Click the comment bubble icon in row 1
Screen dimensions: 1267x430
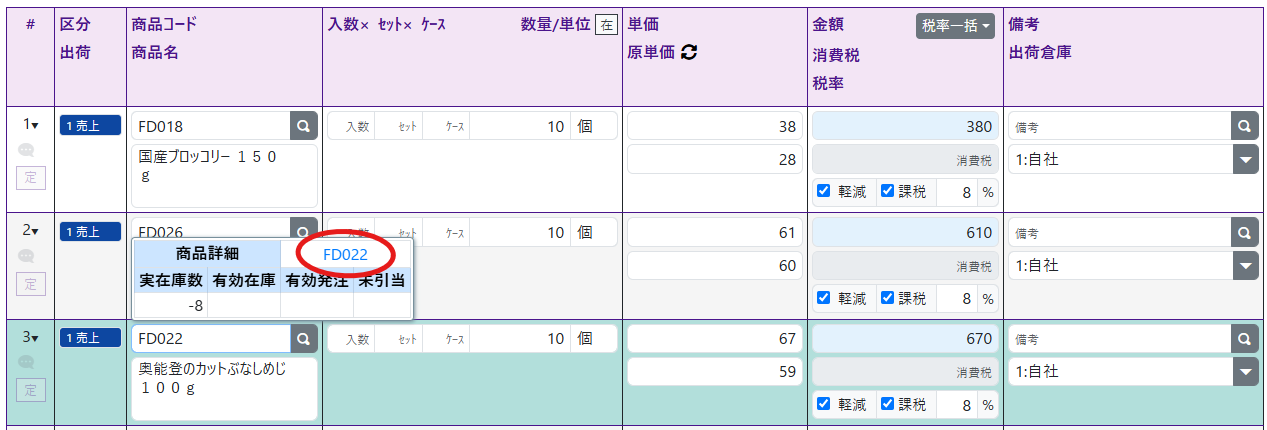click(x=27, y=150)
